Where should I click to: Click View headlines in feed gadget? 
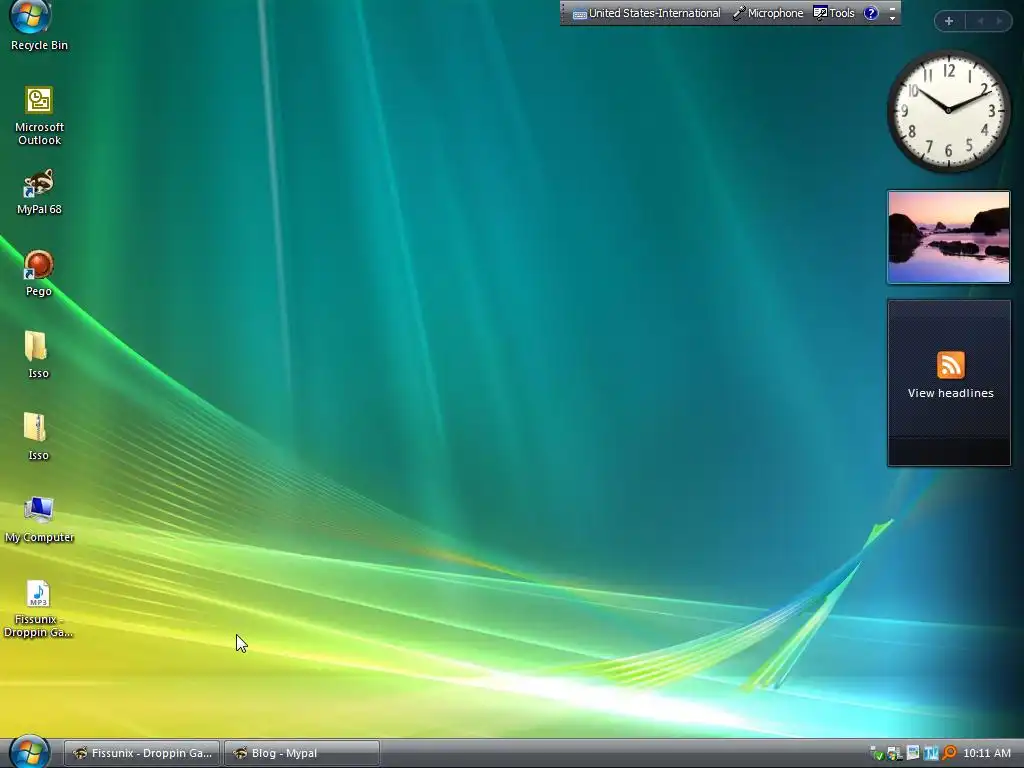tap(950, 393)
